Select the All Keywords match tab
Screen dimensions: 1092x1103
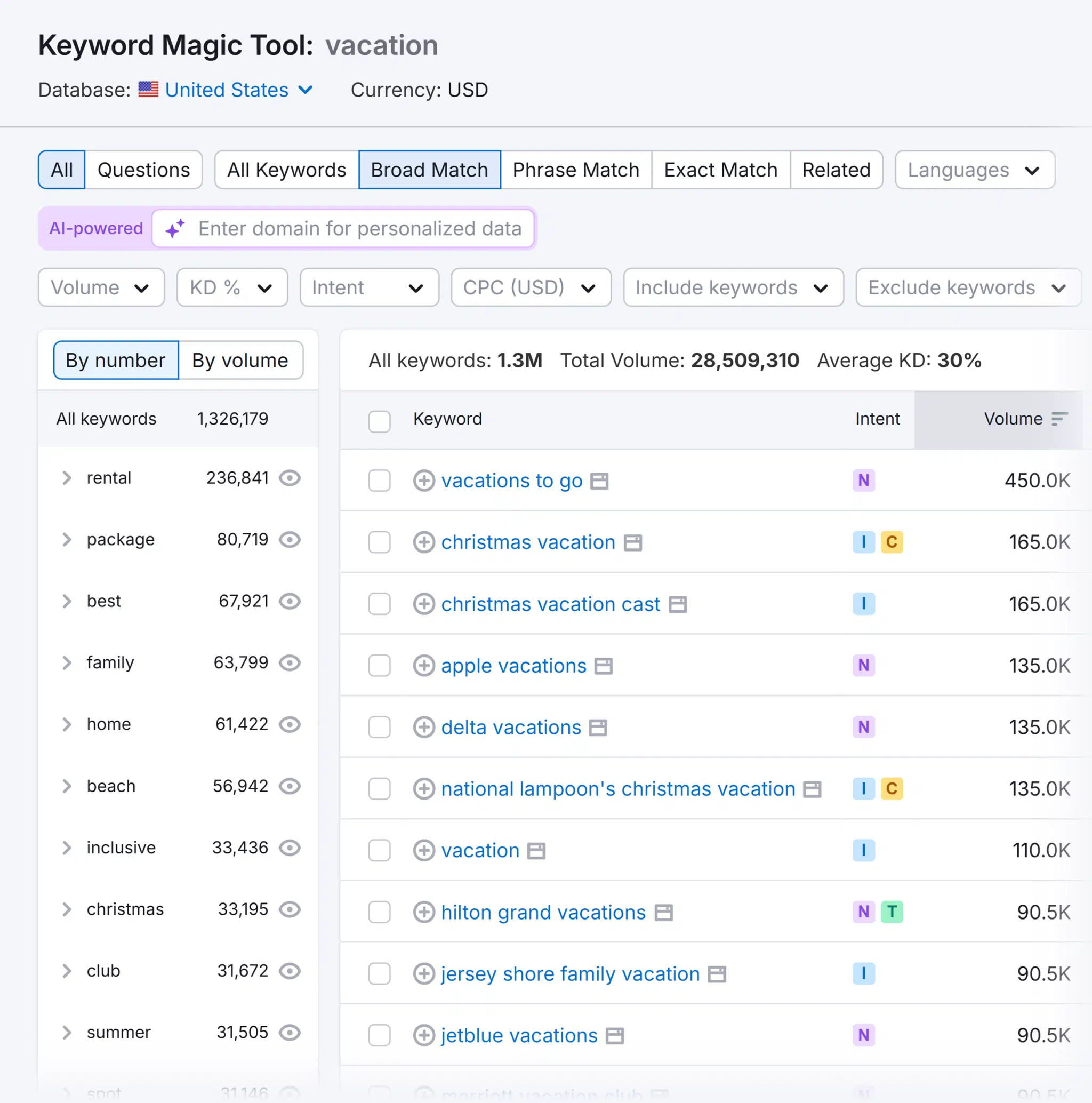click(x=286, y=170)
